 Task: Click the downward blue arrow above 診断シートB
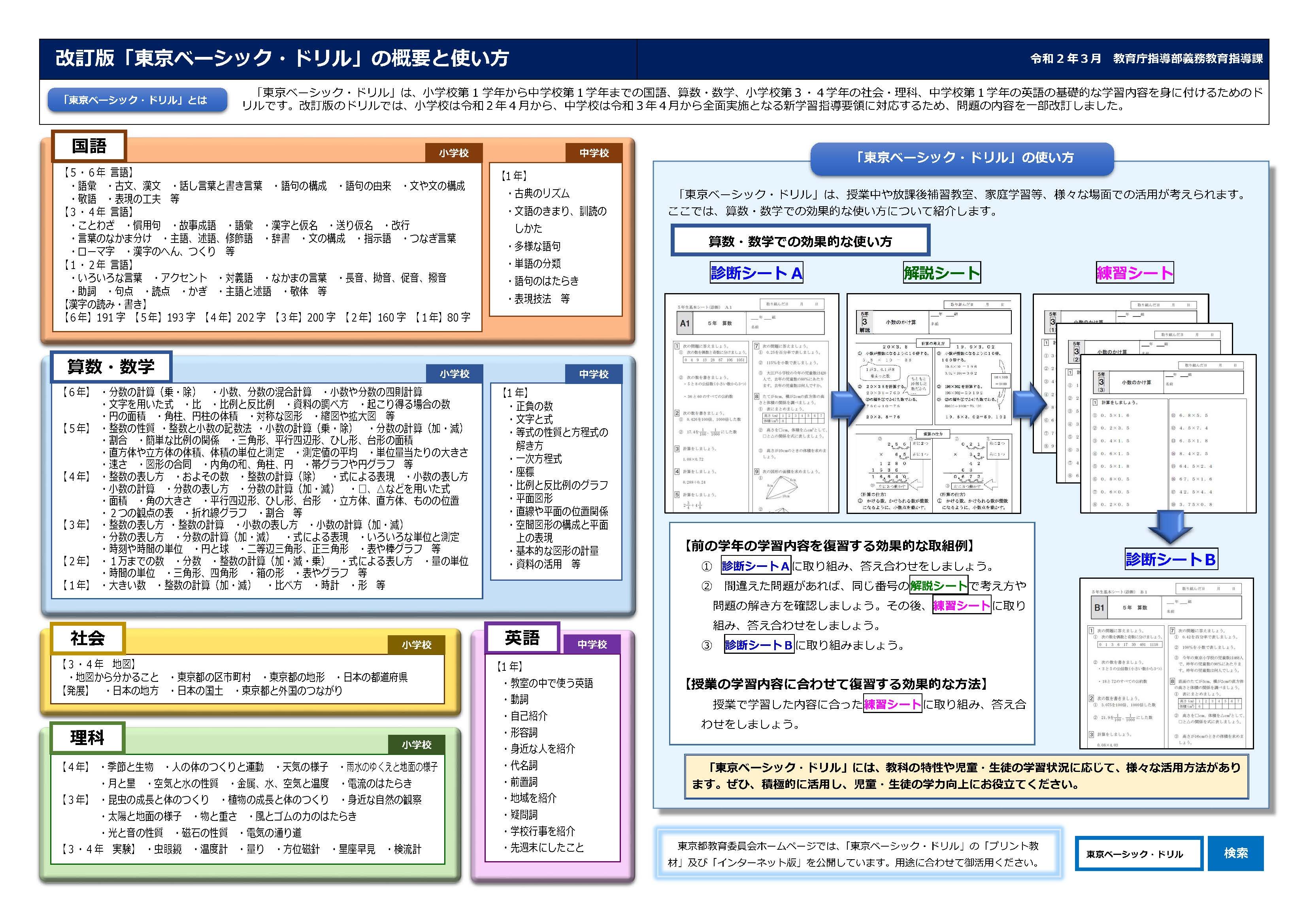point(1170,527)
